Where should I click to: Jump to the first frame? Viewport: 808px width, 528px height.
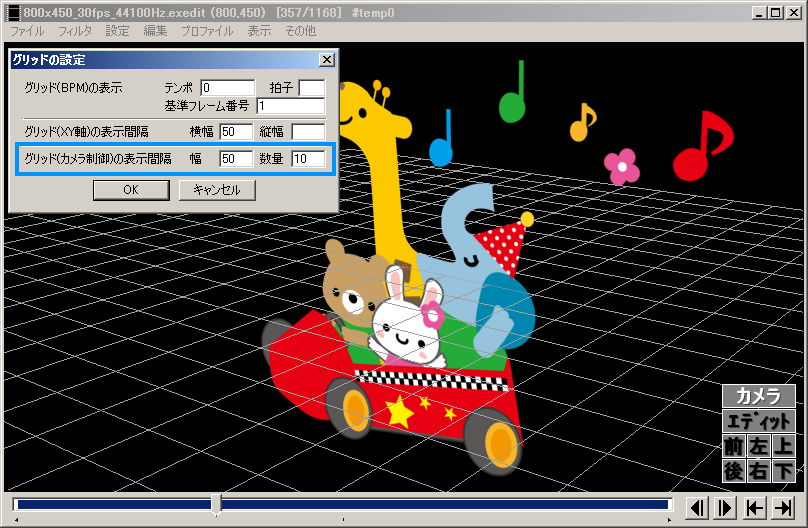[x=755, y=508]
